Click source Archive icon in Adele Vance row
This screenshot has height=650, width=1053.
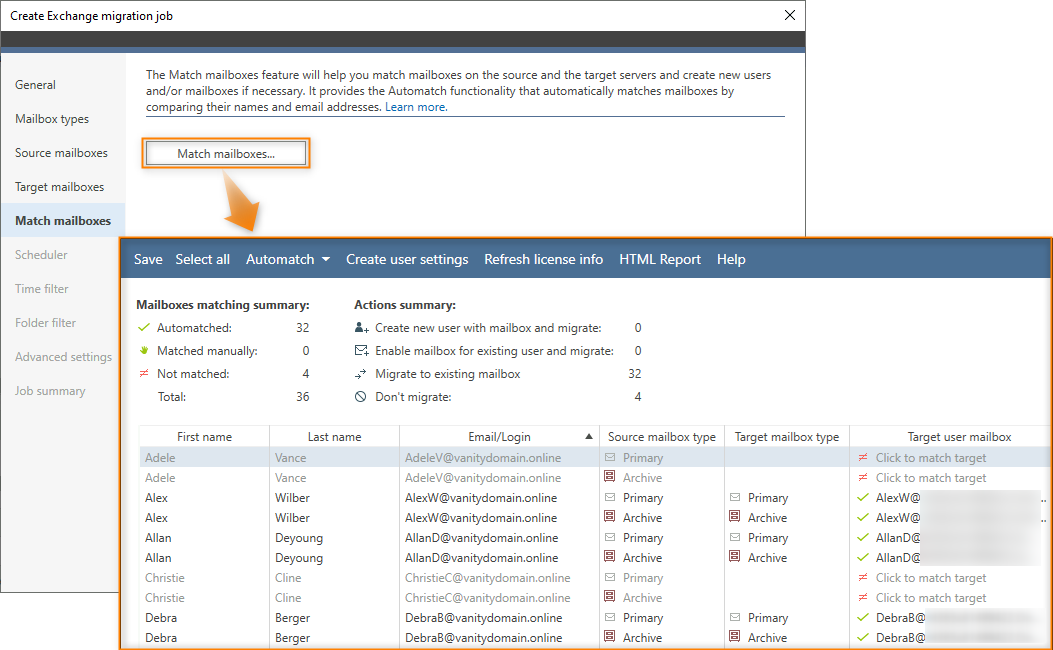pyautogui.click(x=610, y=477)
